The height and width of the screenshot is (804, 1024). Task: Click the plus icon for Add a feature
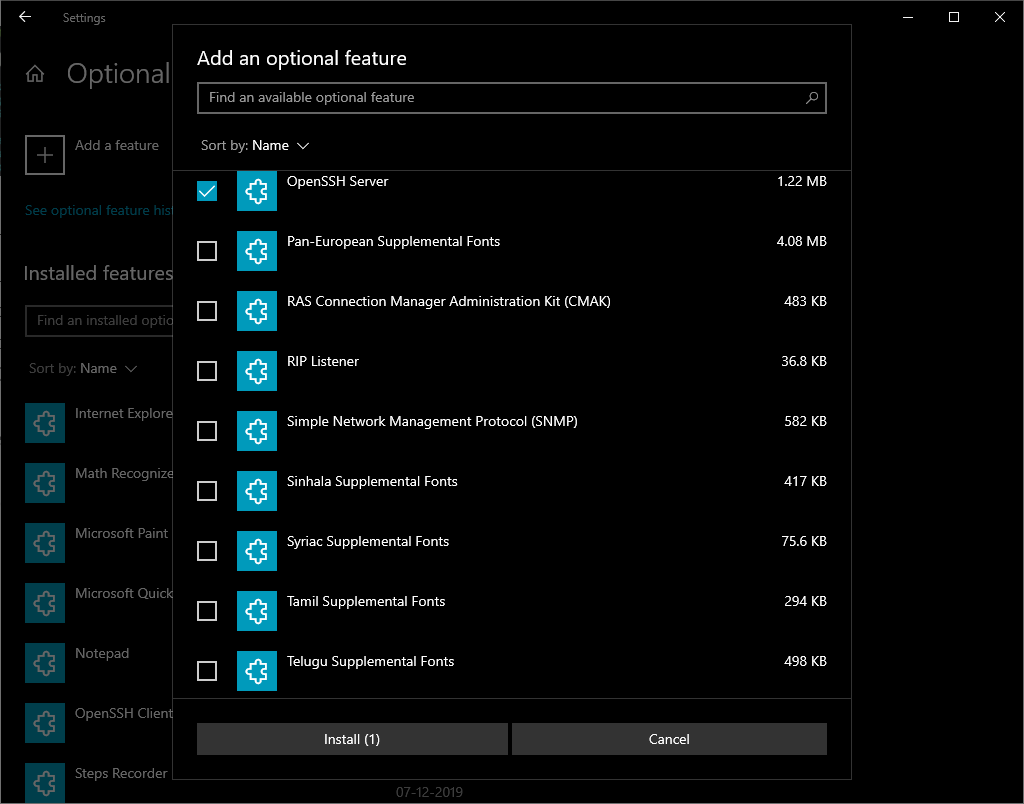(x=44, y=155)
